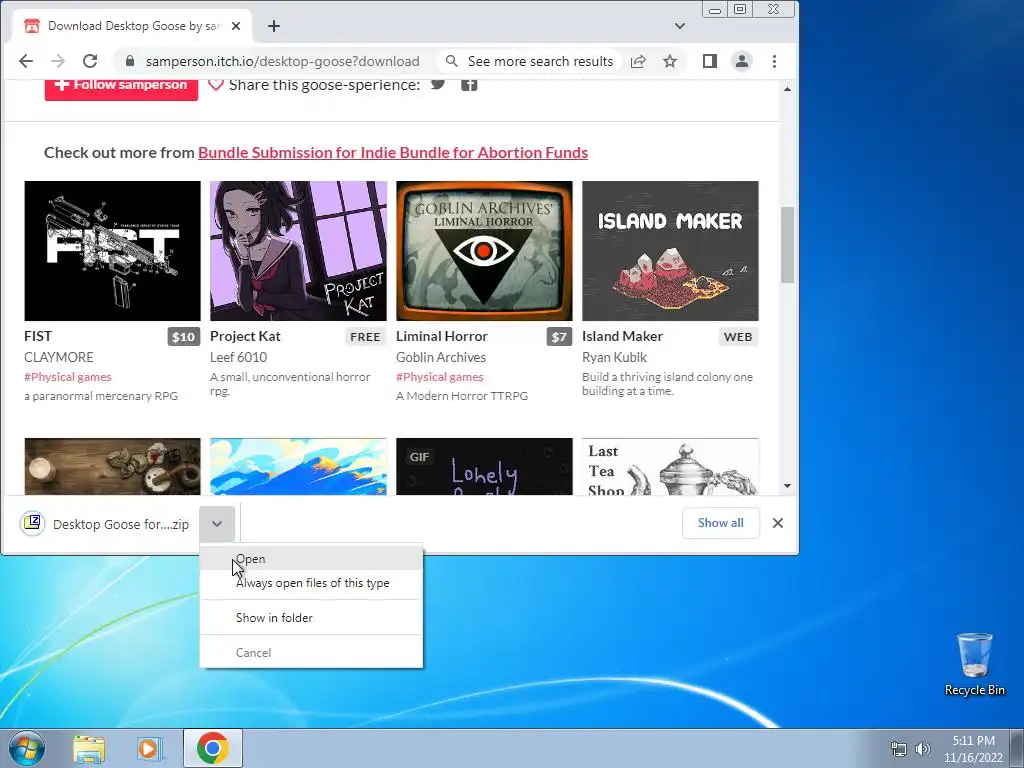
Task: Open the Island Maker thumbnail
Action: coord(671,251)
